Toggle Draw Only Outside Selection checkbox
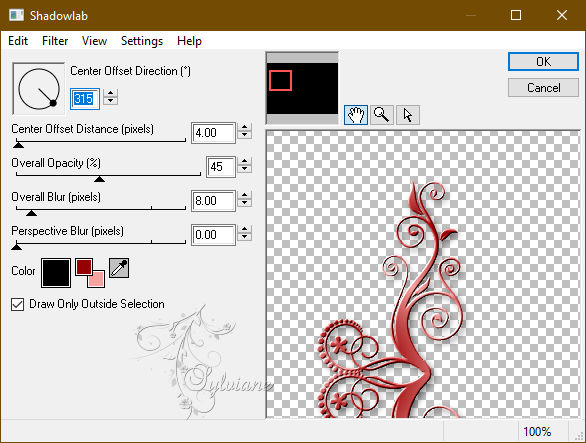 point(18,304)
